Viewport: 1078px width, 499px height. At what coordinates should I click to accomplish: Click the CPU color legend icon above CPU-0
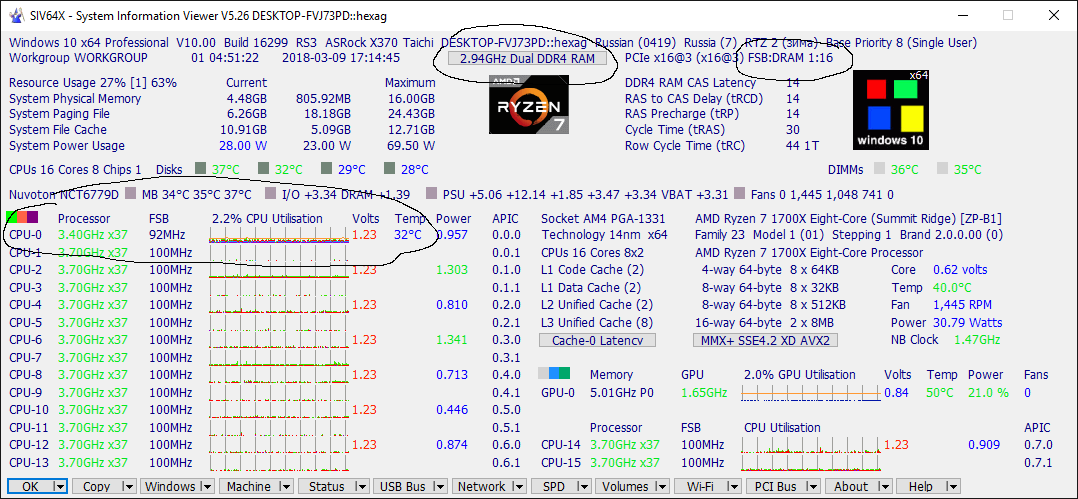point(21,218)
